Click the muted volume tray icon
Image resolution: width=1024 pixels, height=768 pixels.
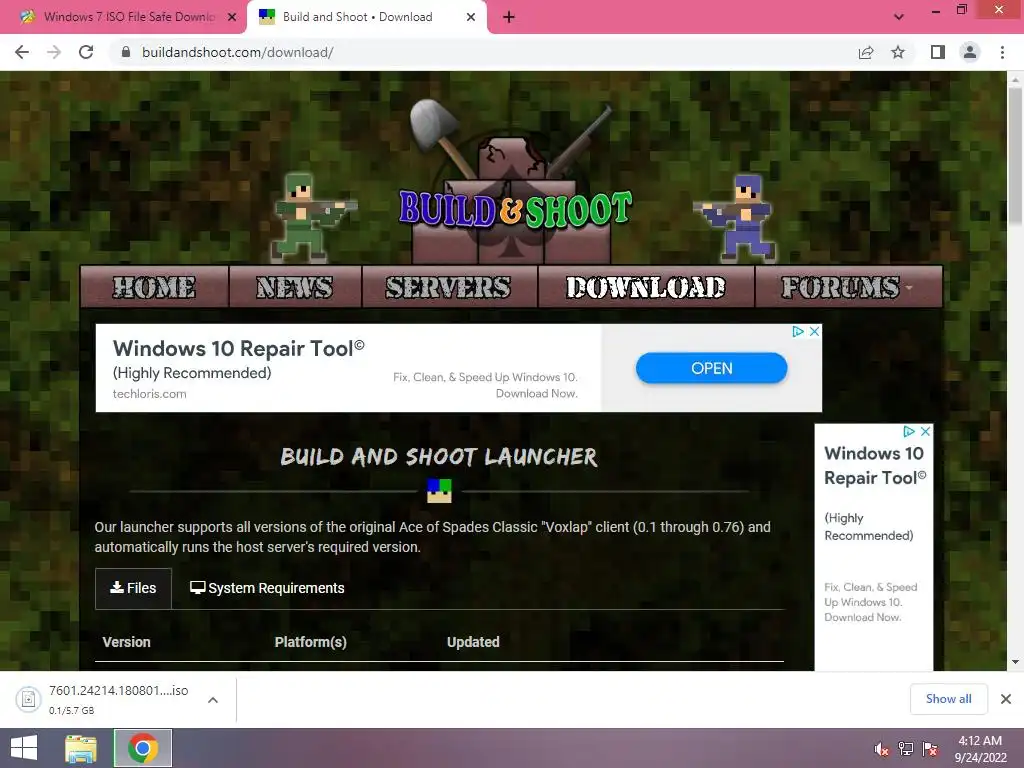[881, 749]
